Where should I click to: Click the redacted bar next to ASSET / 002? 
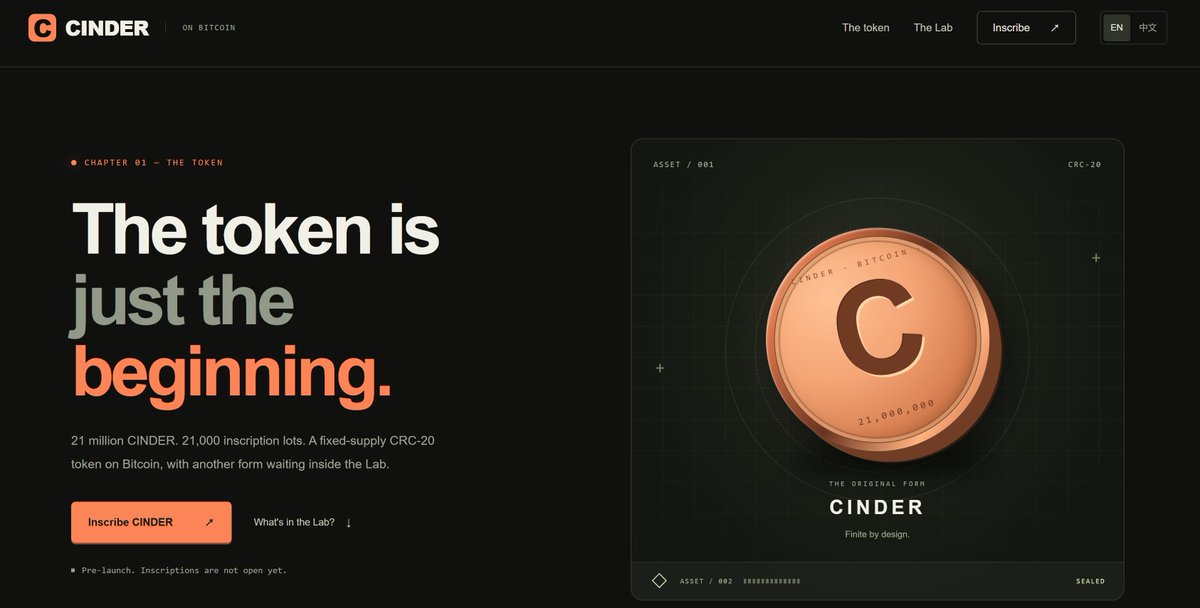click(x=771, y=581)
